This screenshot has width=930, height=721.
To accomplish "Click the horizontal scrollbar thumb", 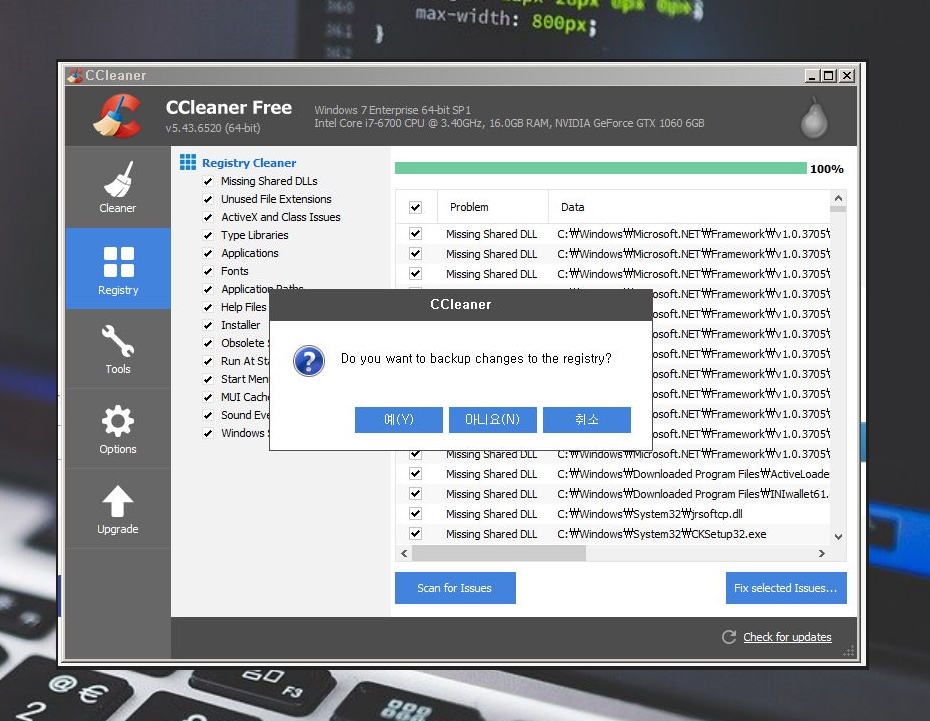I will click(x=499, y=553).
